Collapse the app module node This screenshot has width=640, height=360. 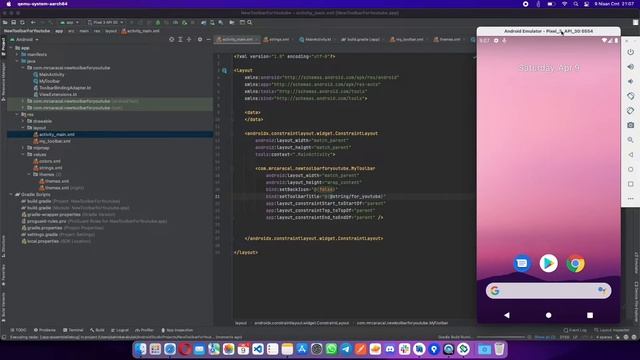click(11, 48)
